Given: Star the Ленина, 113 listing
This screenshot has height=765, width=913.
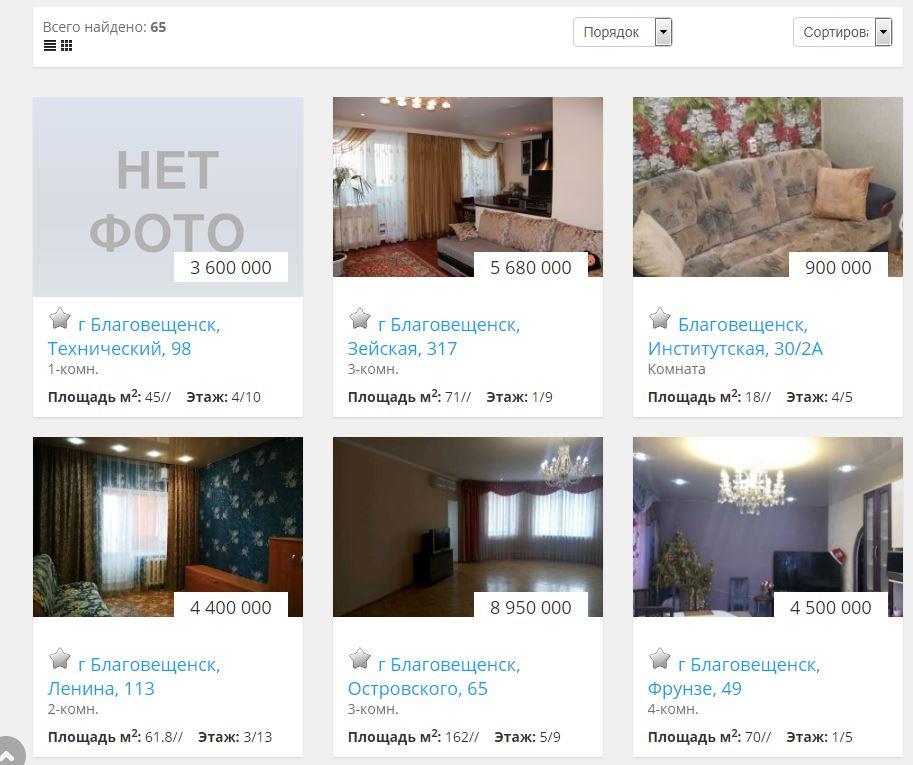Looking at the screenshot, I should pos(59,658).
